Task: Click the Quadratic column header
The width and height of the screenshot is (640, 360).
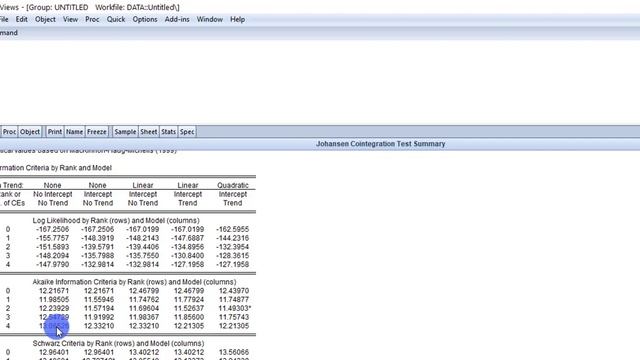Action: click(x=233, y=185)
